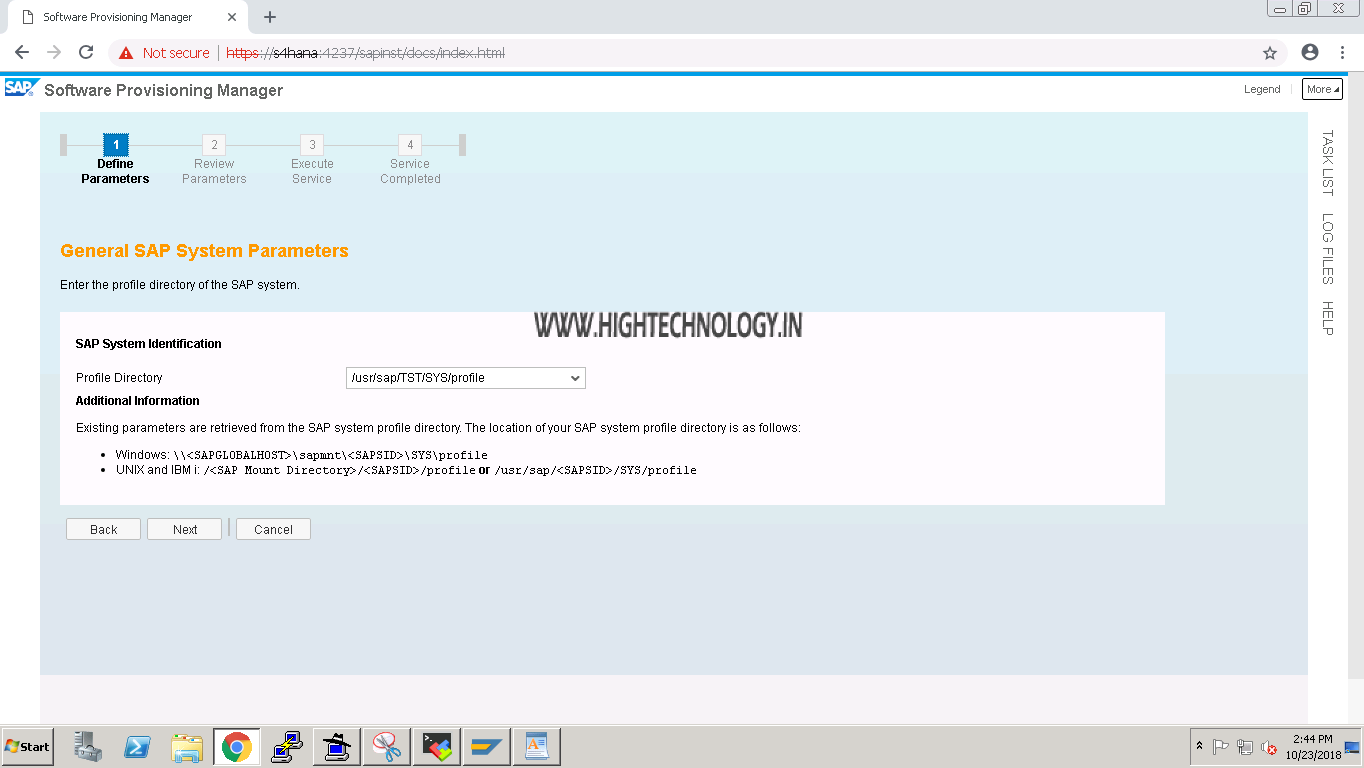Click the Windows profile path bullet text

click(x=302, y=455)
